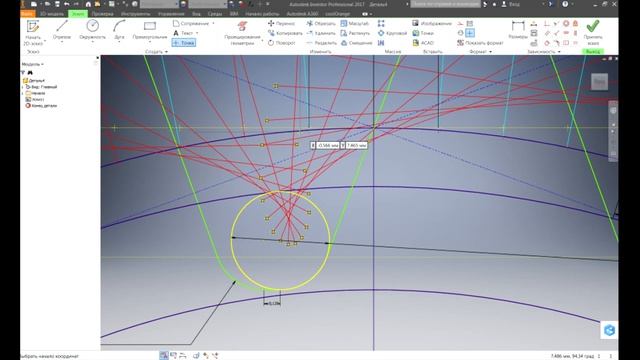Select the Circular (Круговой) pattern tool

point(392,33)
